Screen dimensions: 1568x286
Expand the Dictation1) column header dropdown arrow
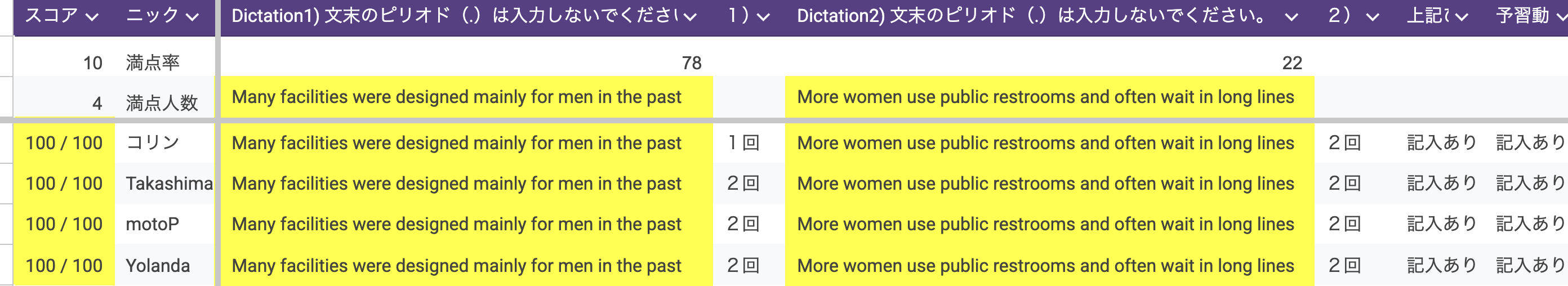(x=689, y=16)
